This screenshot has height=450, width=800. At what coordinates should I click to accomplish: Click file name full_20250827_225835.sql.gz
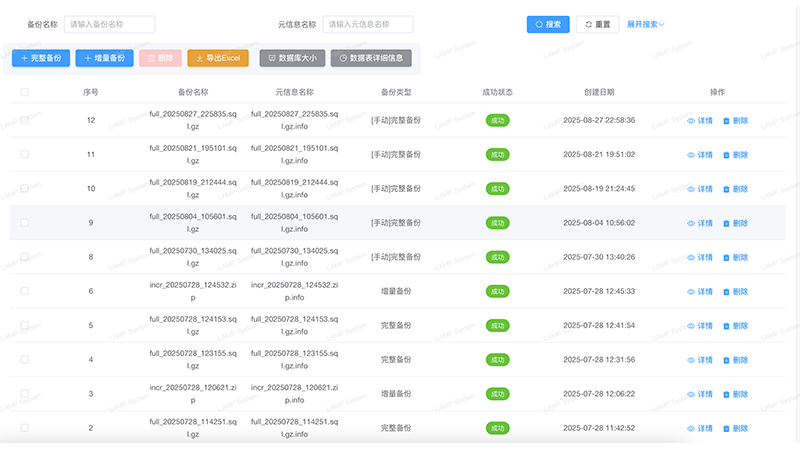click(x=193, y=120)
